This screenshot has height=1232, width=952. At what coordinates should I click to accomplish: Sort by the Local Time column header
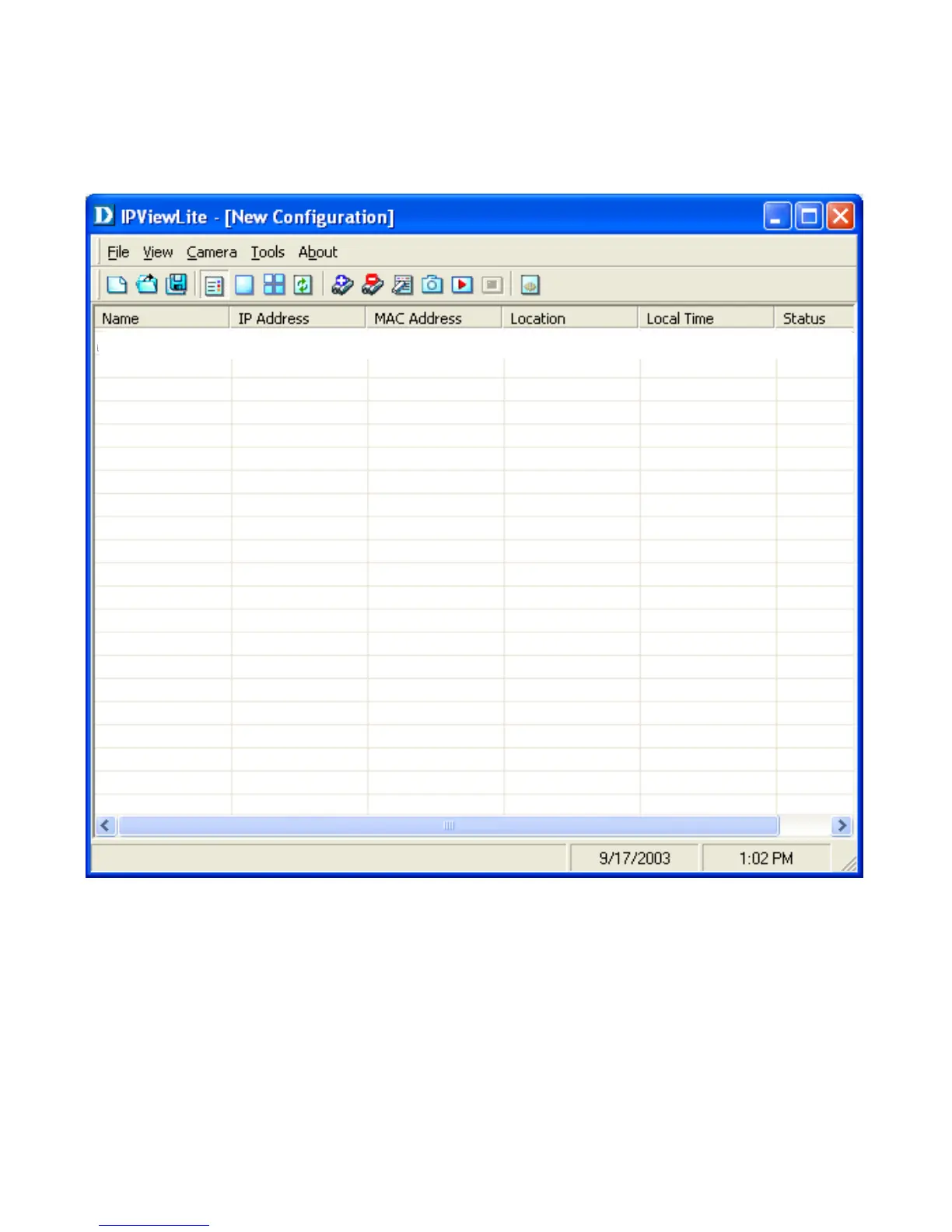tap(705, 318)
